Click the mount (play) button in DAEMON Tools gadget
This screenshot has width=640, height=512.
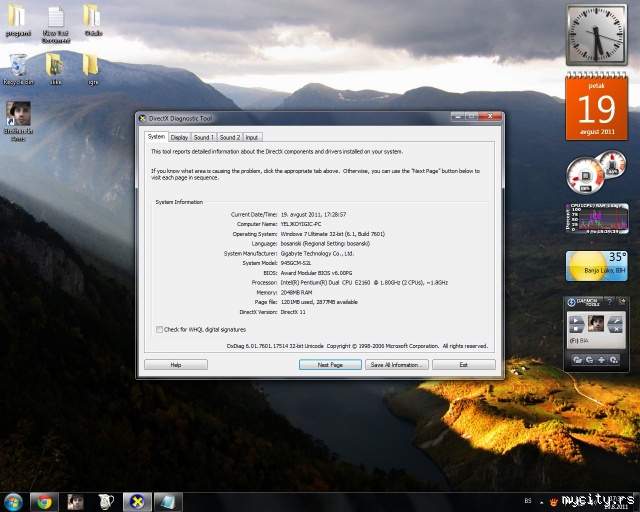[577, 321]
